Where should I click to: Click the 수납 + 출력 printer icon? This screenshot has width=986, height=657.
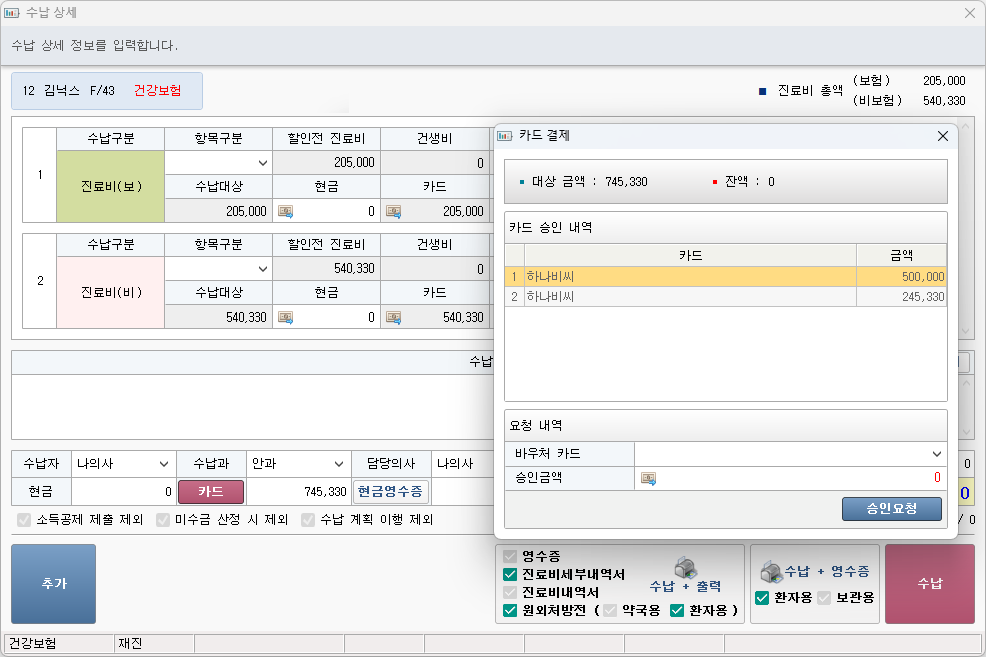click(x=684, y=567)
